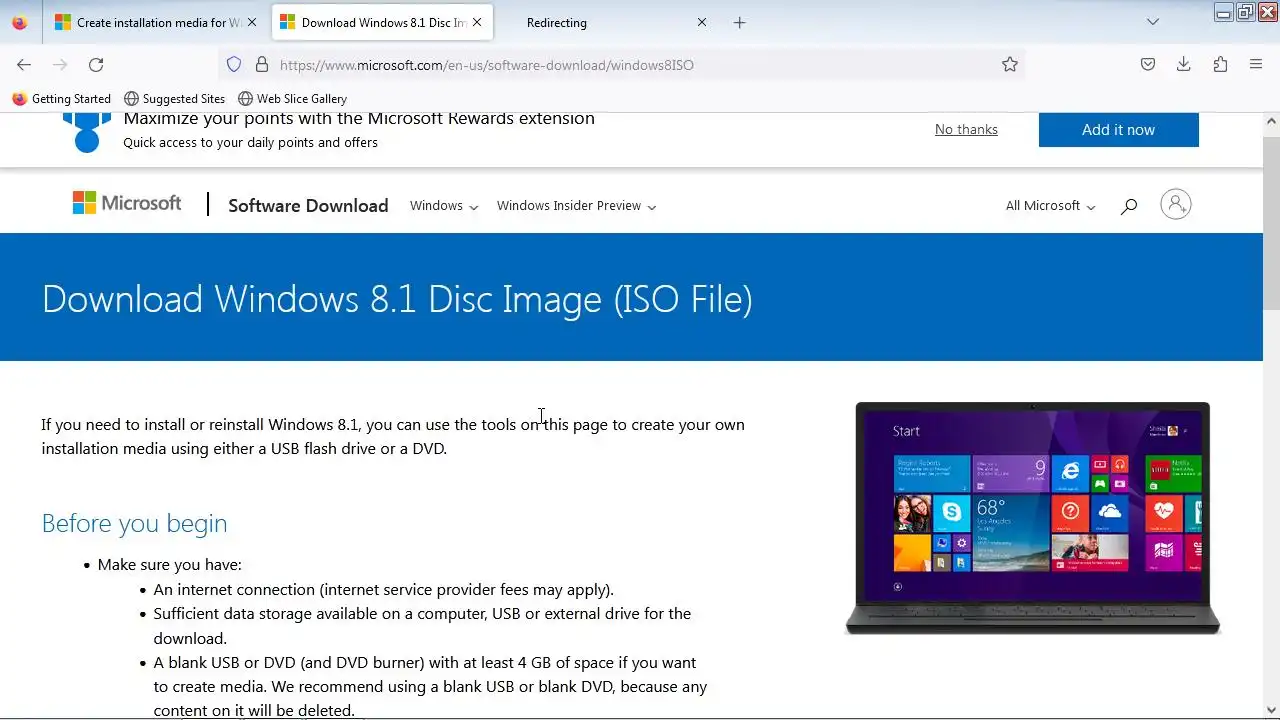Click the 'Make sure you have:' bullet
This screenshot has height=720, width=1280.
[169, 564]
